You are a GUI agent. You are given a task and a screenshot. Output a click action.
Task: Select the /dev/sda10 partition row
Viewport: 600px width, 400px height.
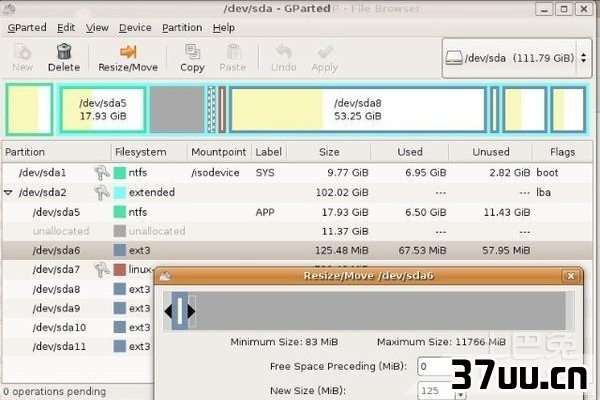pyautogui.click(x=78, y=327)
